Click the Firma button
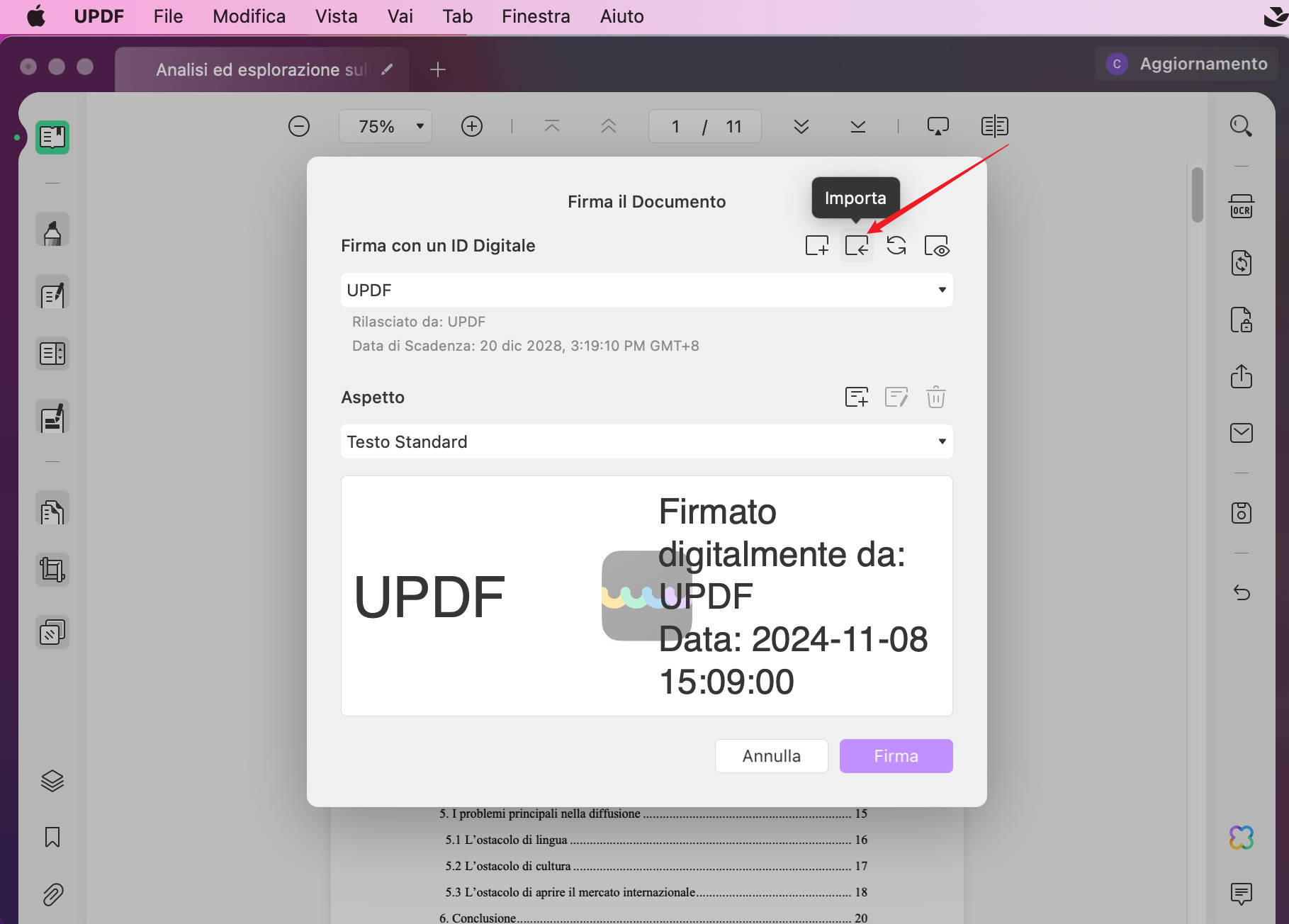Image resolution: width=1289 pixels, height=924 pixels. (x=896, y=756)
